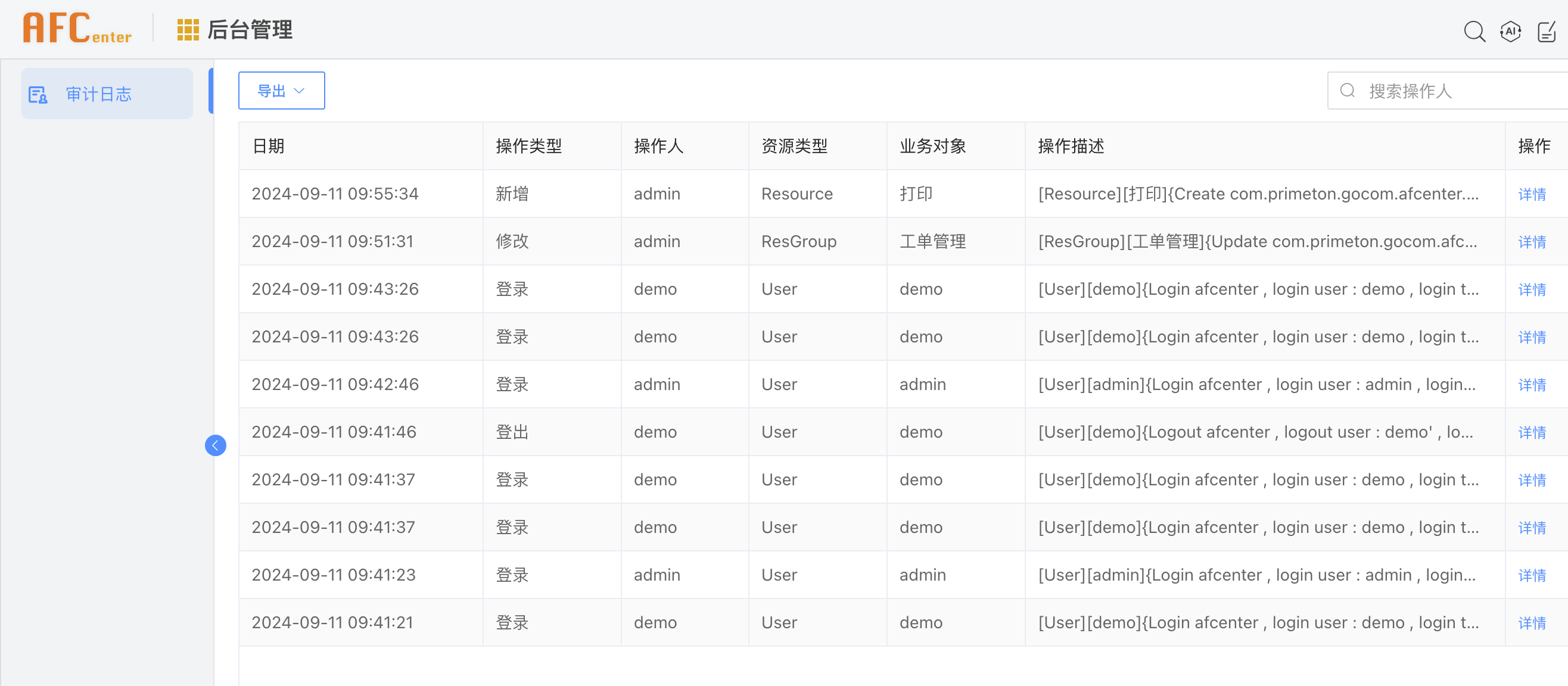Open 详情 for ResGroup 工单管理 row
The height and width of the screenshot is (686, 1568).
point(1532,242)
